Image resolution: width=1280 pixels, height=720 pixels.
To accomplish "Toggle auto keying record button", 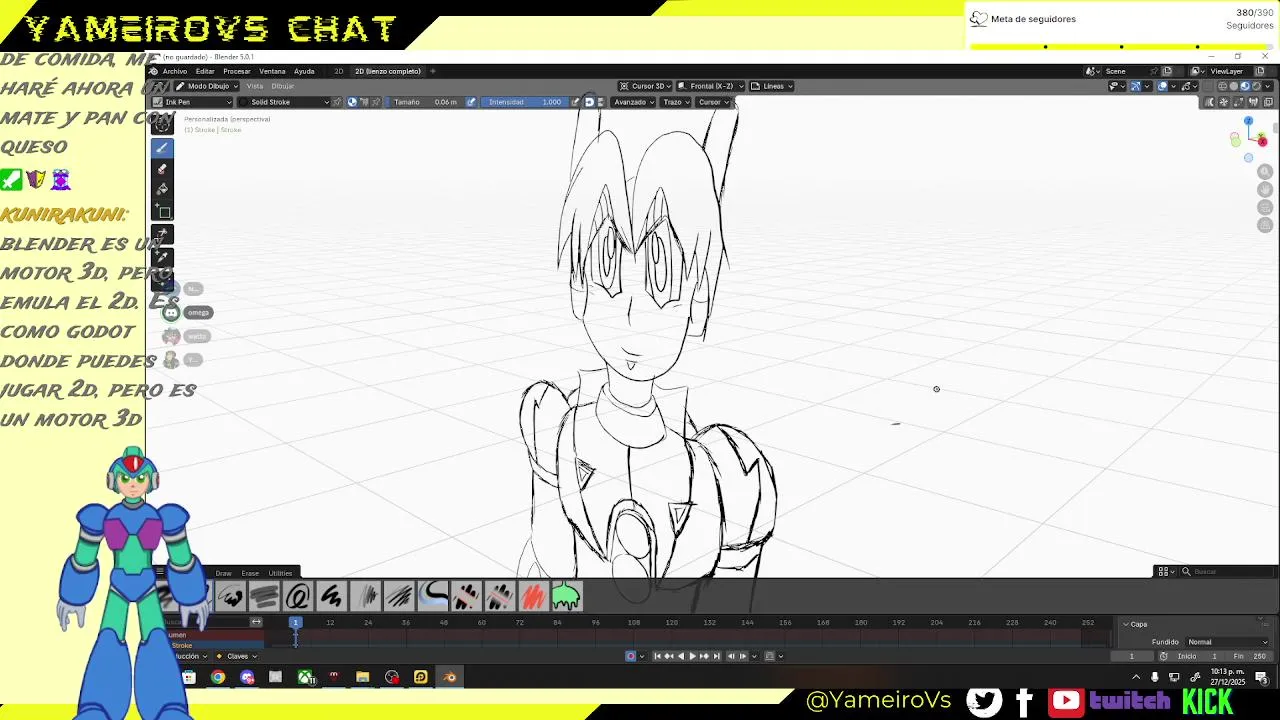I will tap(630, 656).
